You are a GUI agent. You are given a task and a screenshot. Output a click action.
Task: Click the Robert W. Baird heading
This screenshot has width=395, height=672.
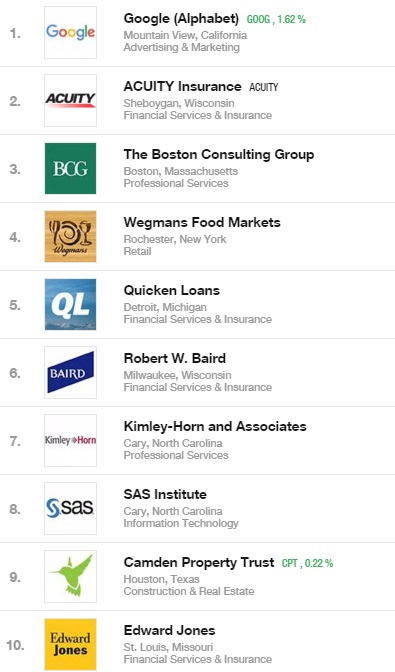point(174,358)
